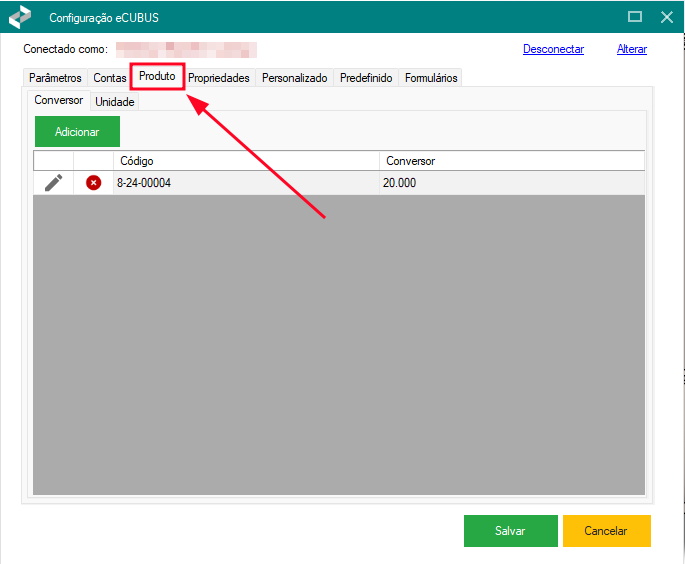Switch to the Contas tab

(x=110, y=78)
